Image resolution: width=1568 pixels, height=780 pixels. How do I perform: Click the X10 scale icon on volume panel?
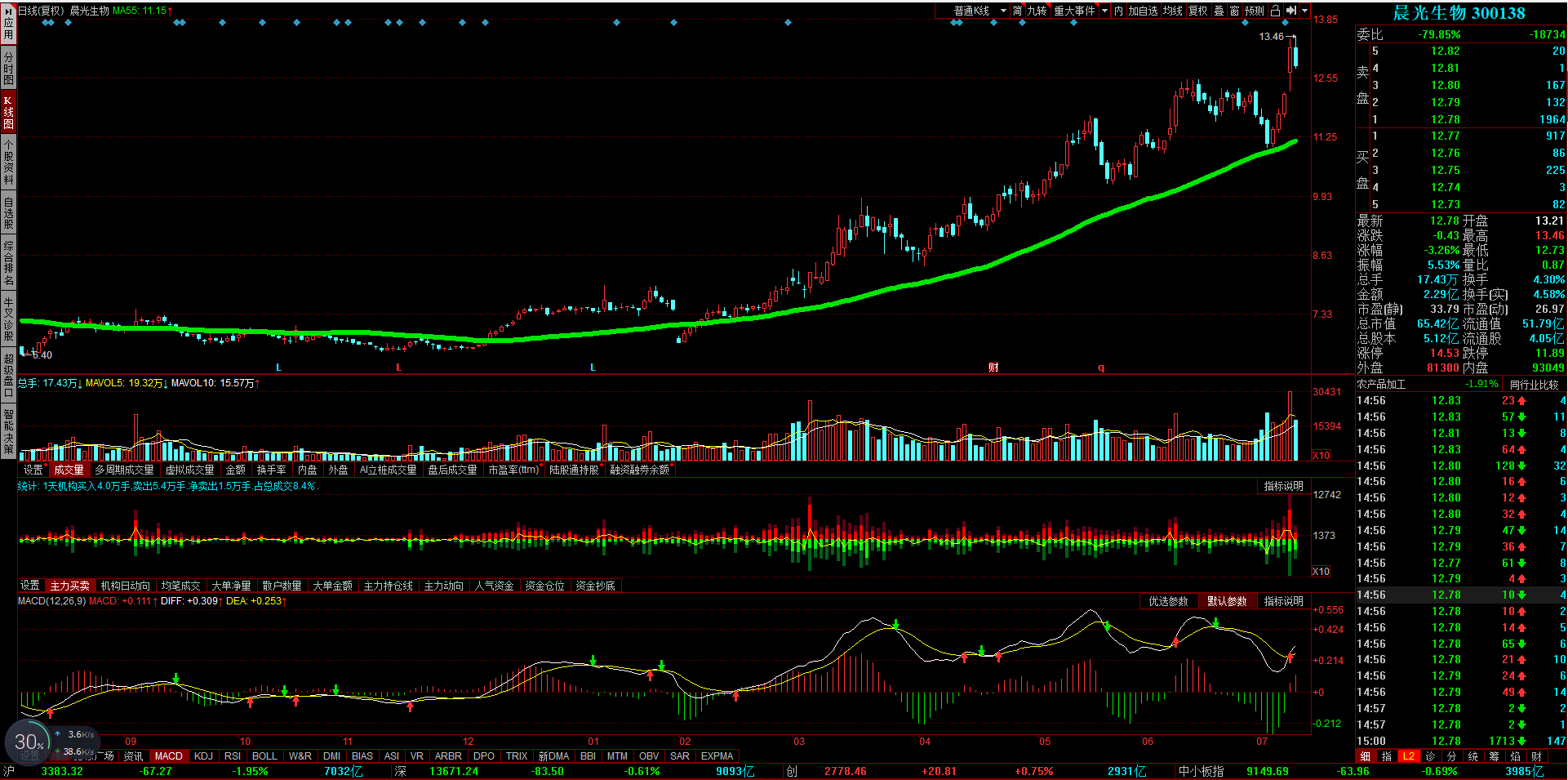1321,456
